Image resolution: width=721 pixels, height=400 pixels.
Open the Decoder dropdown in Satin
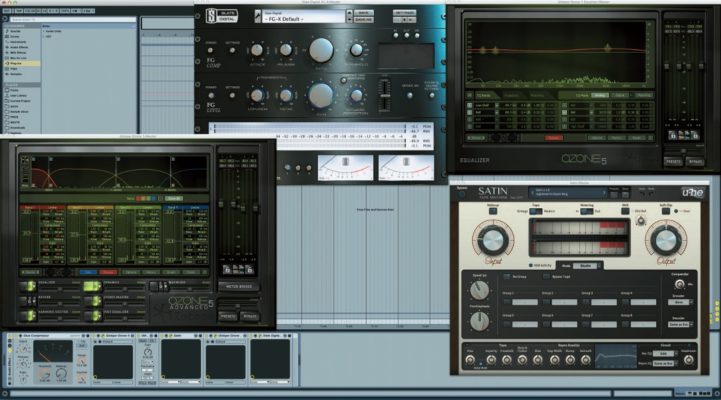pos(680,325)
